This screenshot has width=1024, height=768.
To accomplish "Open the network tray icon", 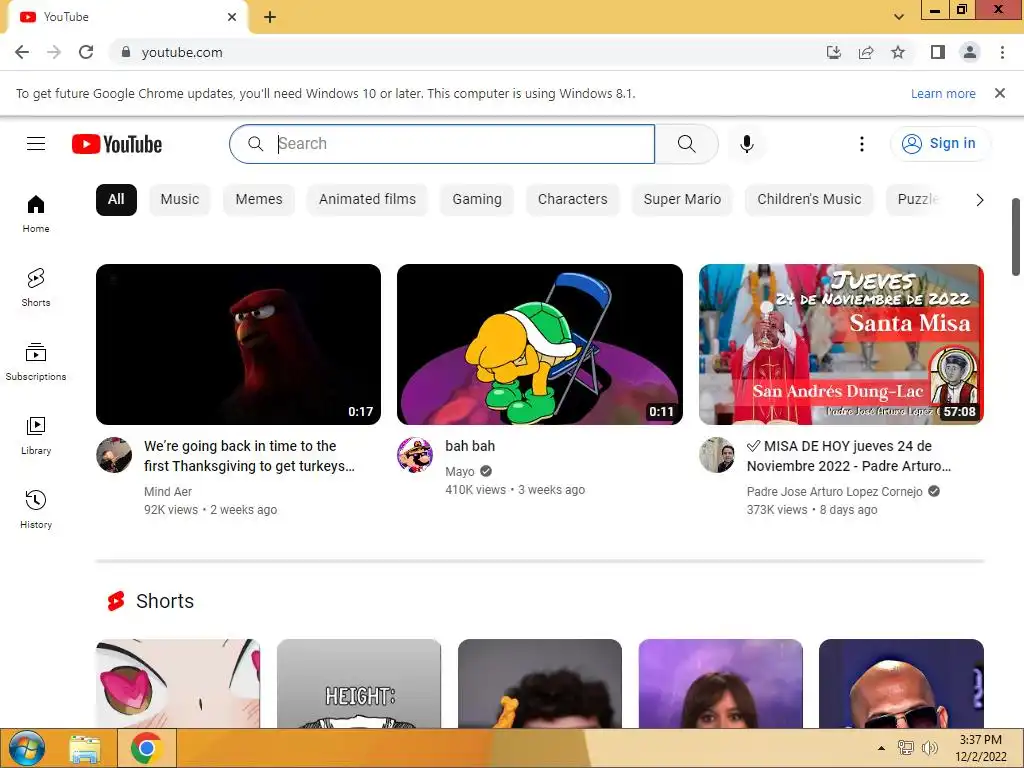I will click(x=905, y=748).
